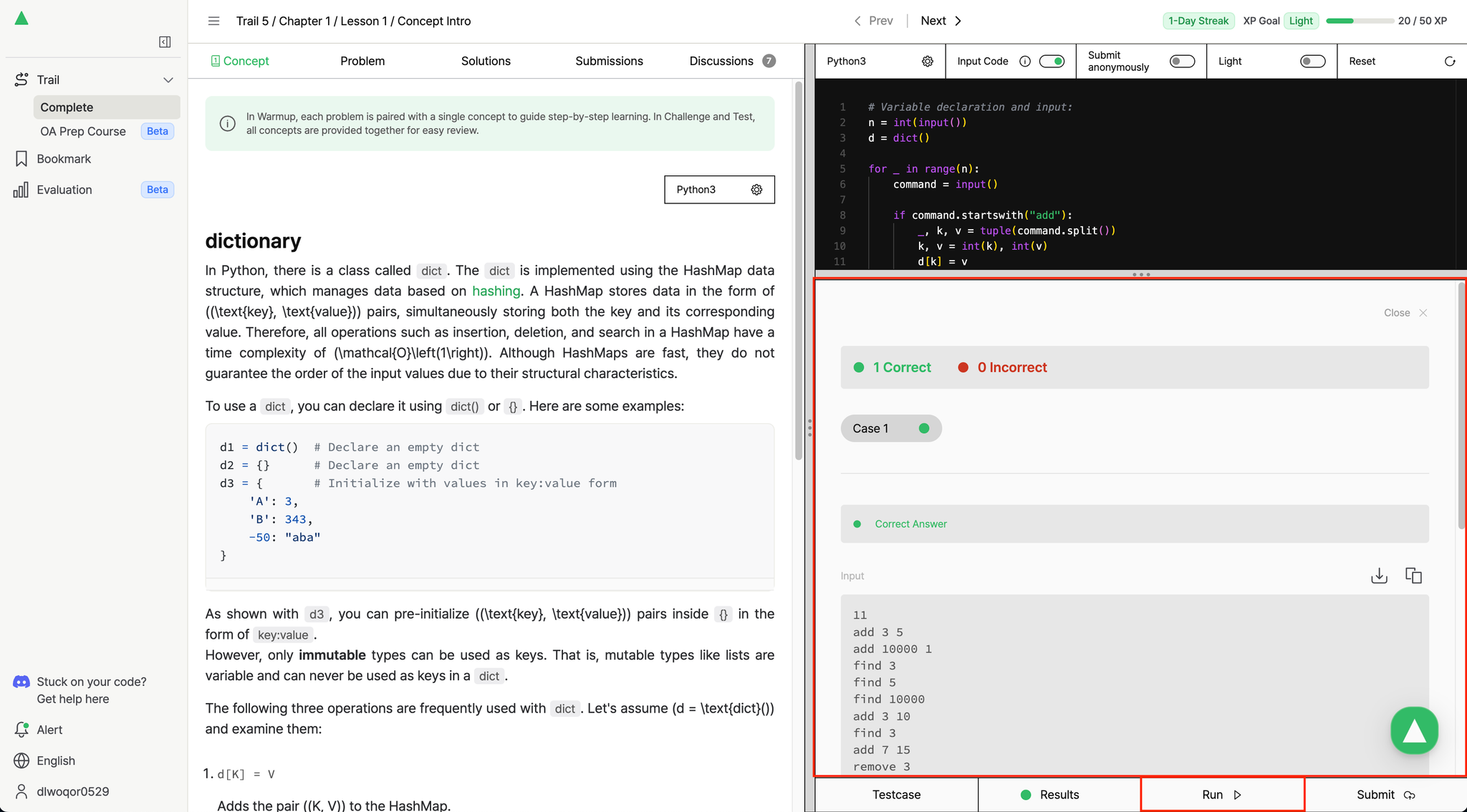Open the Submissions tab
Viewport: 1467px width, 812px height.
coord(609,61)
